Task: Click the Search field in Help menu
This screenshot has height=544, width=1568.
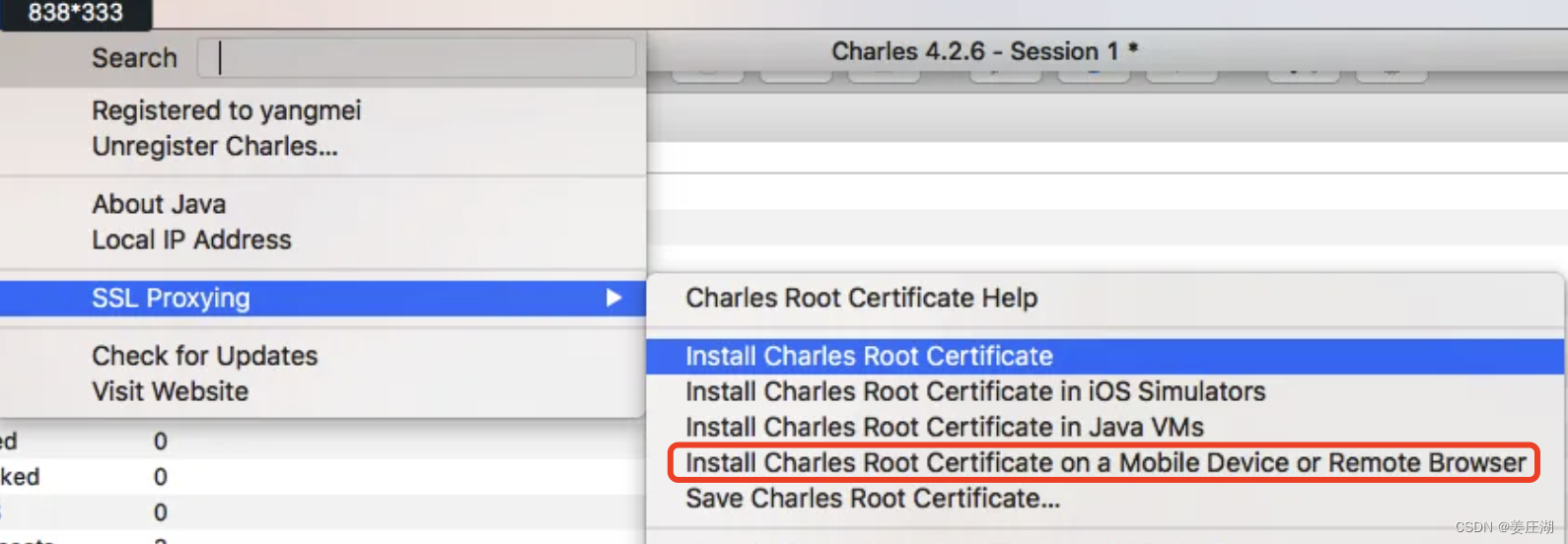Action: [x=416, y=58]
